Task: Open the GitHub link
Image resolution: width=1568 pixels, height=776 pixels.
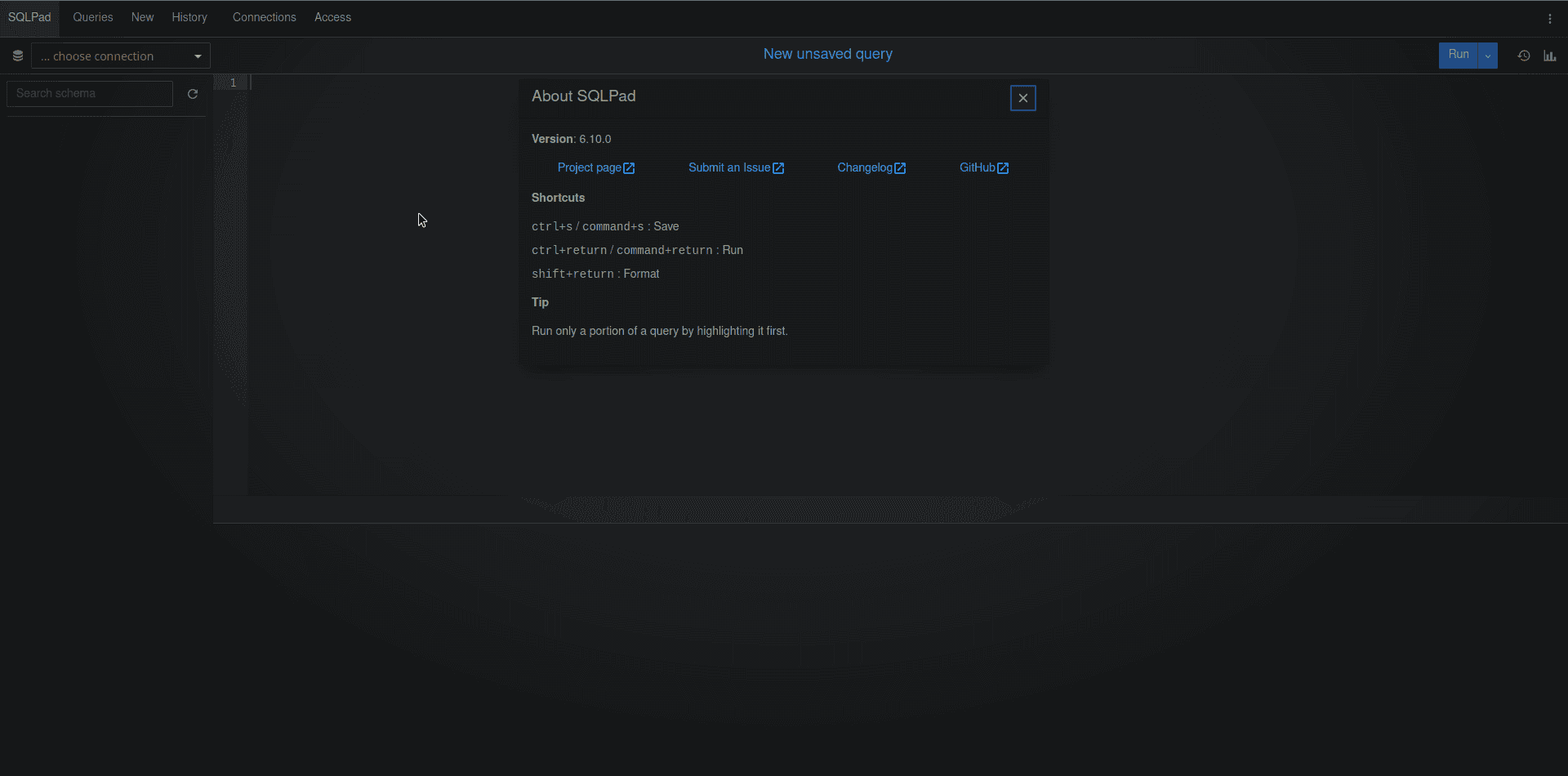Action: pyautogui.click(x=984, y=167)
